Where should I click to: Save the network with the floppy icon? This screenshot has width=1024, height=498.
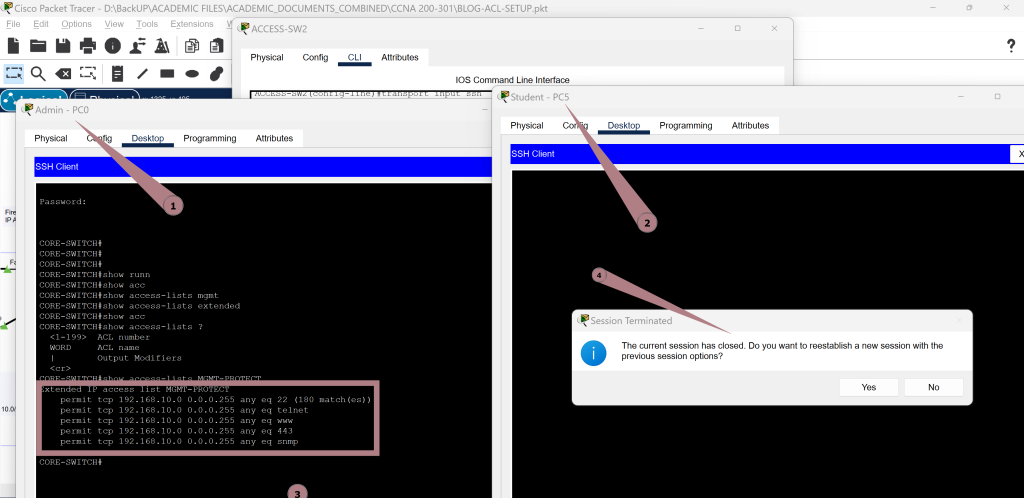(63, 46)
